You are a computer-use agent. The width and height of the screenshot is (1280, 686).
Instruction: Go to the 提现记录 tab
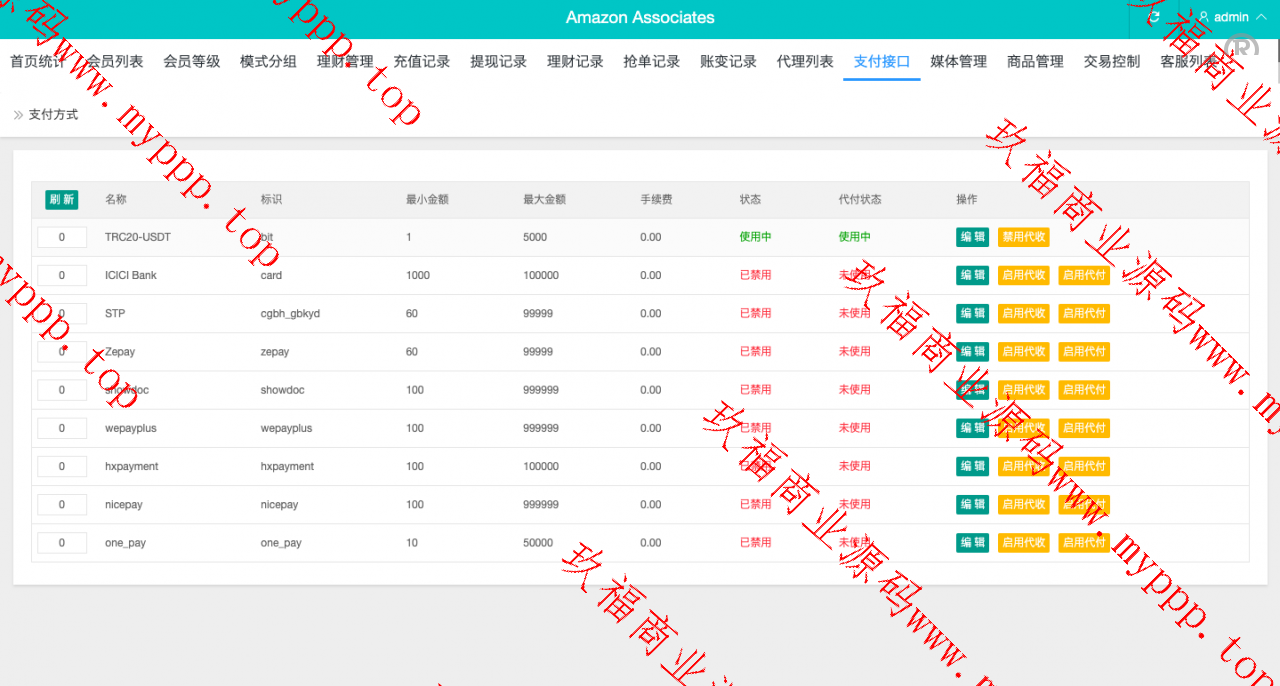pyautogui.click(x=498, y=61)
